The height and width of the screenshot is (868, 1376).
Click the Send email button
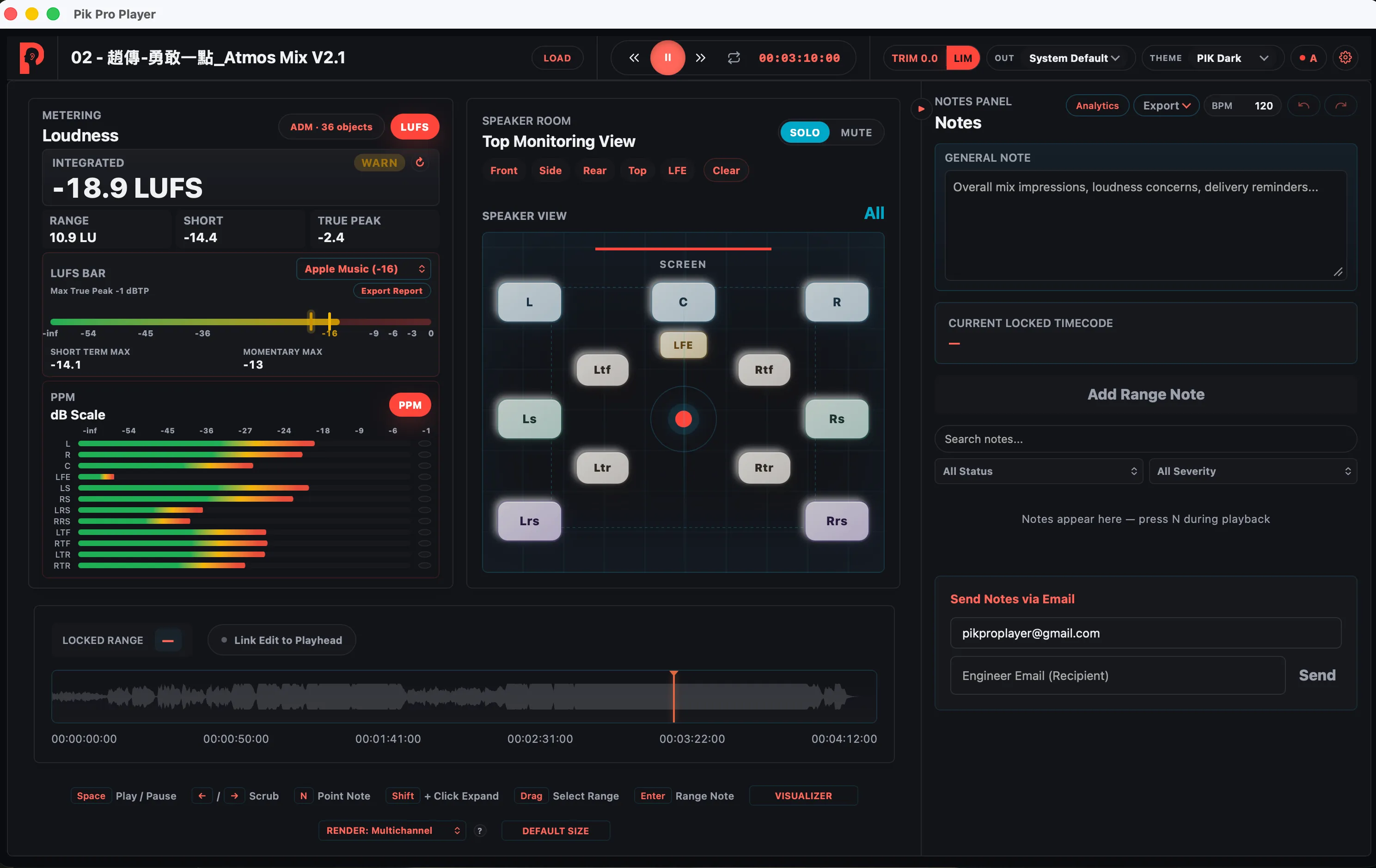coord(1317,675)
